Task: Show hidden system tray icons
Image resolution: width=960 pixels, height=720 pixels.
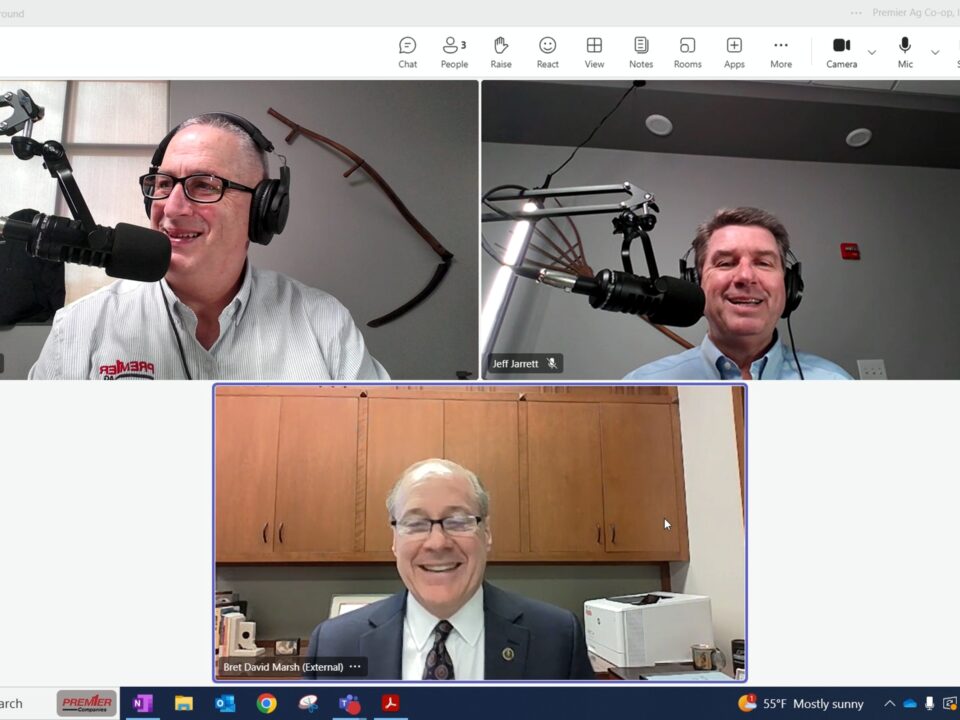Action: tap(889, 703)
